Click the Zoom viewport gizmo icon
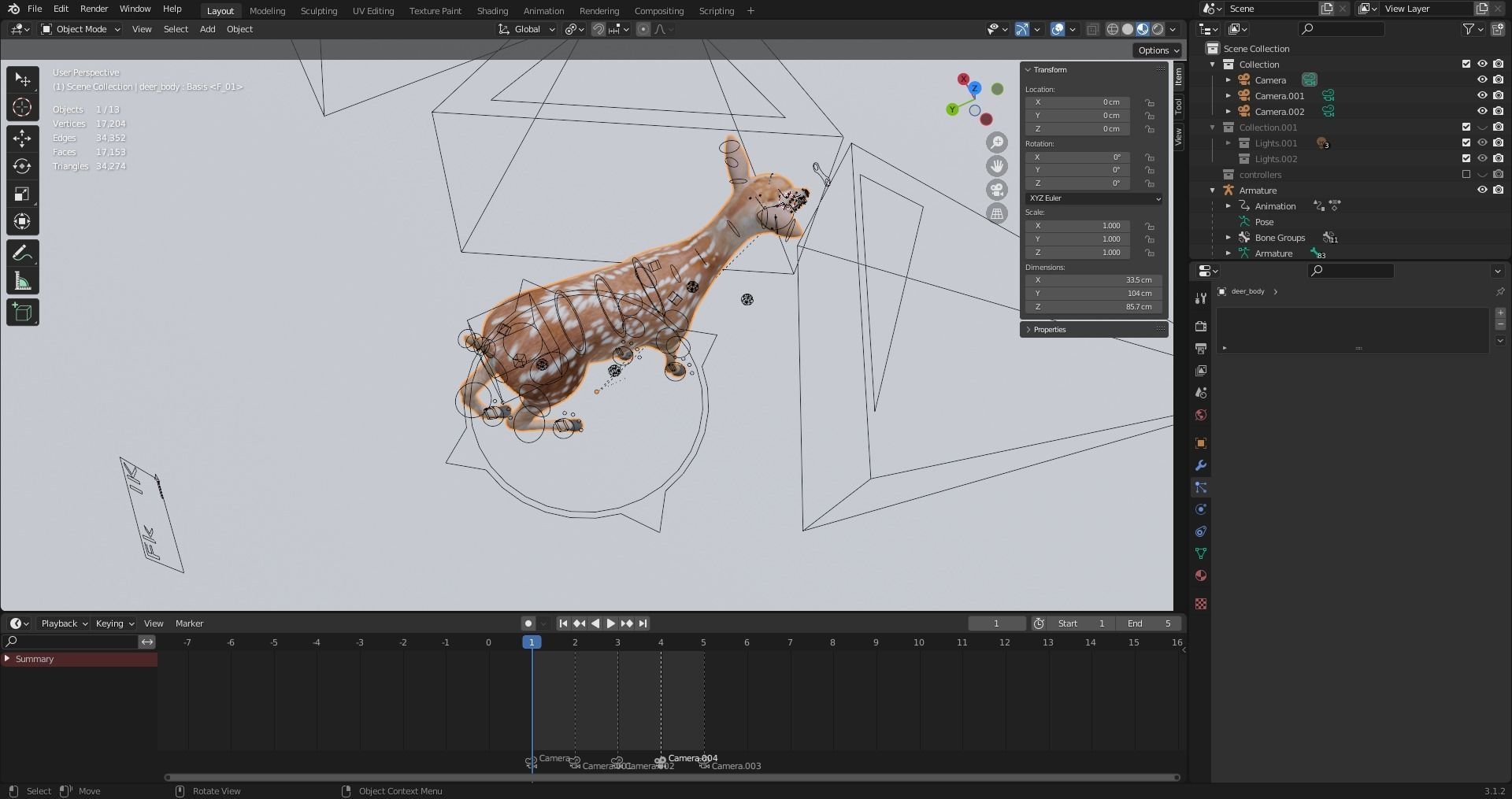Image resolution: width=1512 pixels, height=799 pixels. point(997,142)
